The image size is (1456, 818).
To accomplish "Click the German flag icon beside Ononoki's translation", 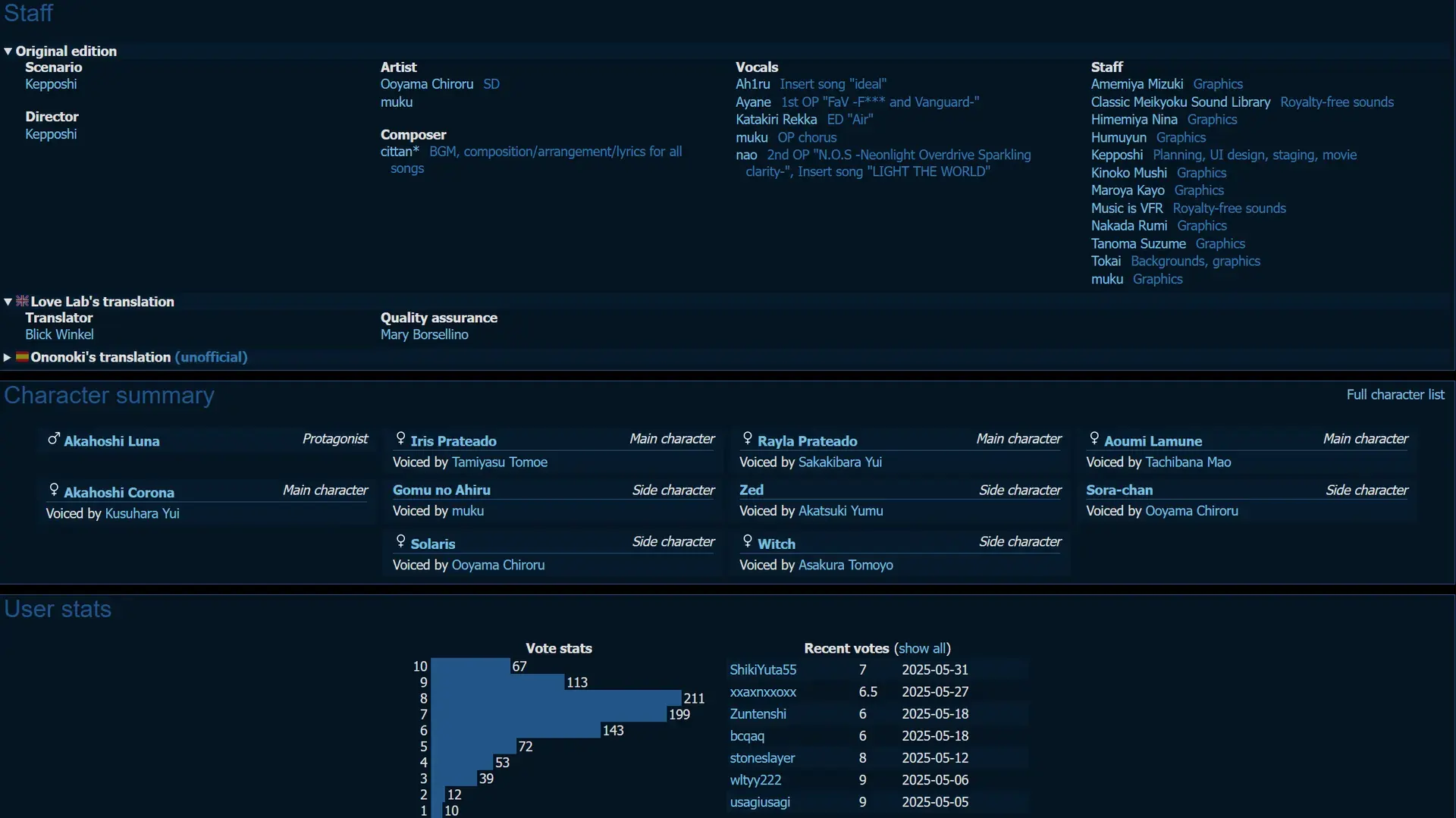I will tap(22, 357).
